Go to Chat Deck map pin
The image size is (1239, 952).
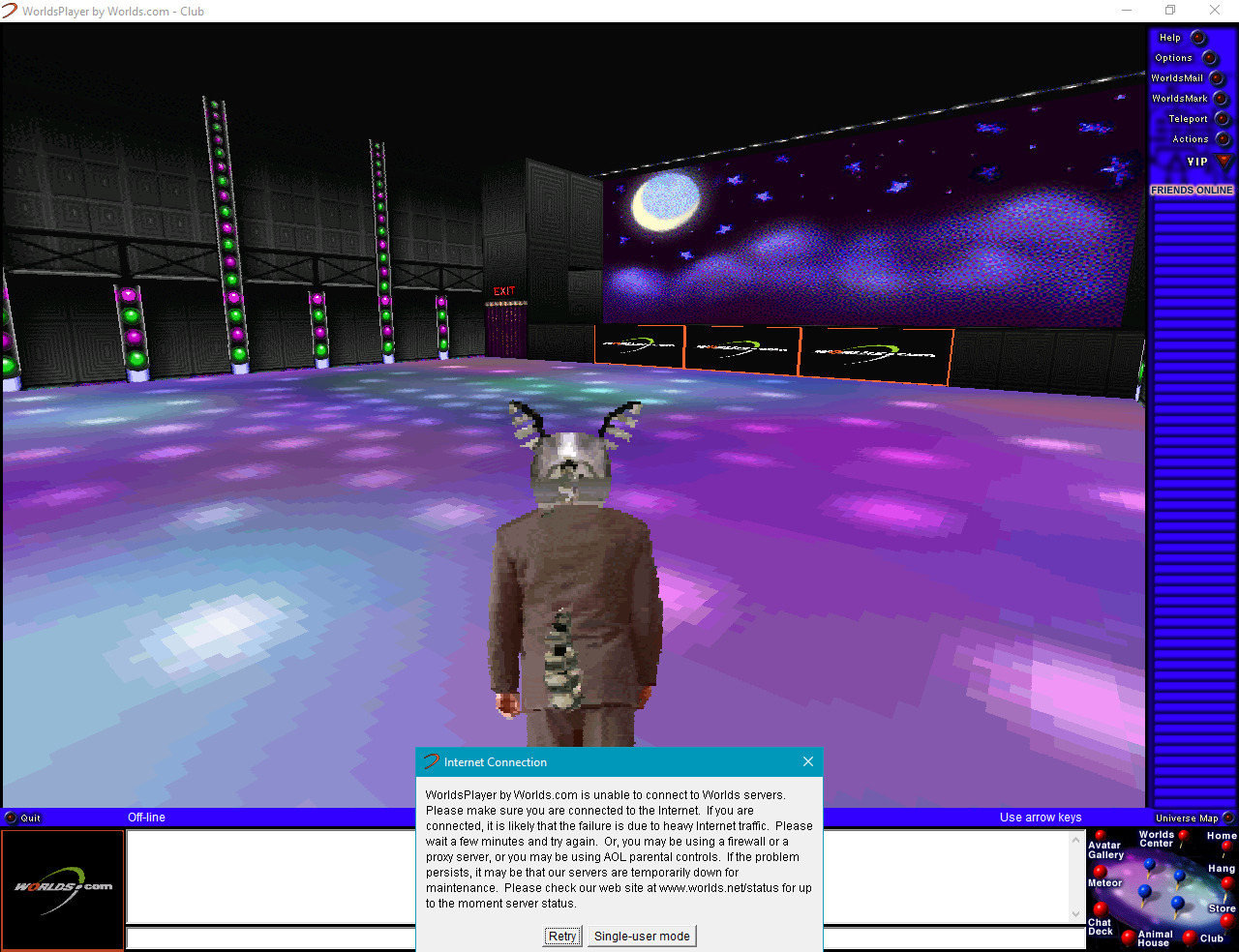pos(1100,908)
